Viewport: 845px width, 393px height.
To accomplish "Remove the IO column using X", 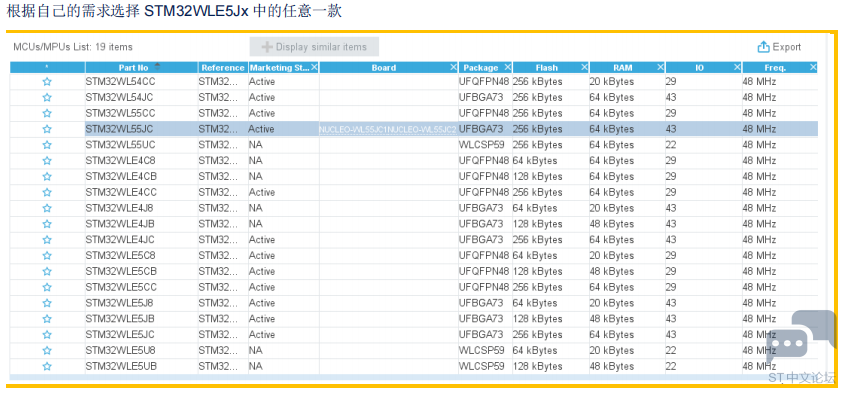I will (x=737, y=67).
